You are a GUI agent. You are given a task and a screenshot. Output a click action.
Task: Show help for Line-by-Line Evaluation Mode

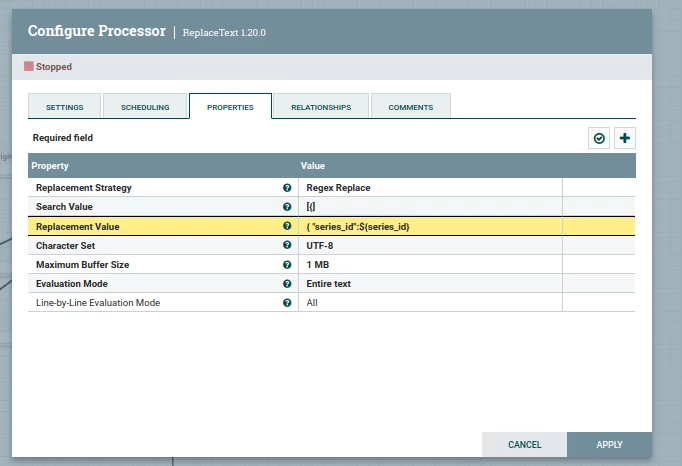point(287,302)
